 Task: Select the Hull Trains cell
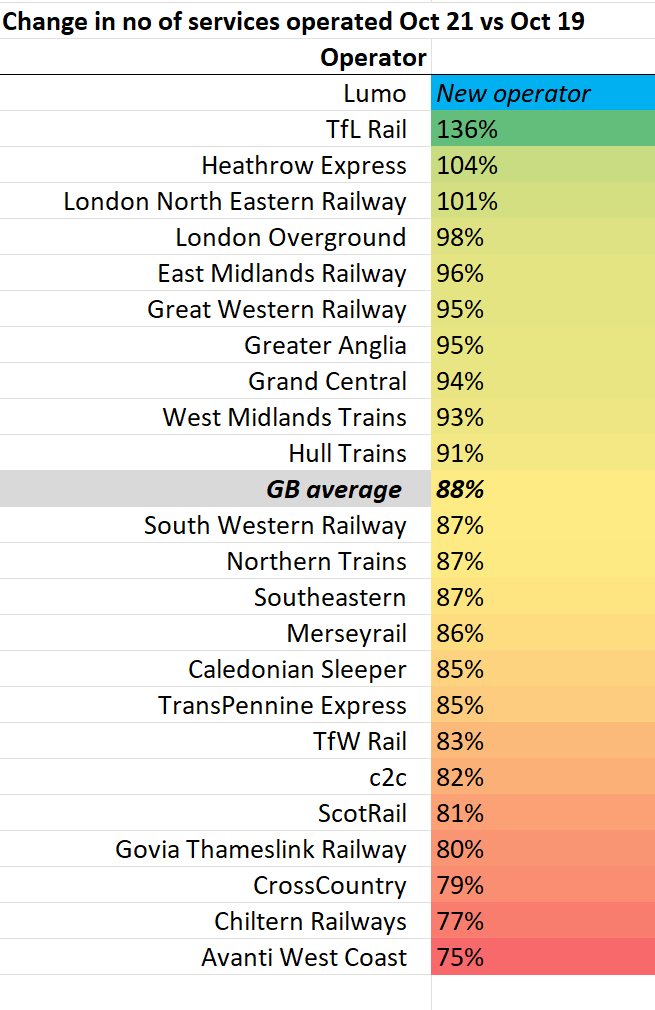(x=215, y=453)
